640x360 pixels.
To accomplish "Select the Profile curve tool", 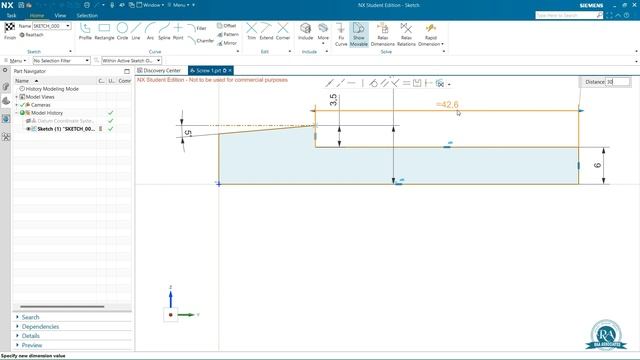I will 85,31.
